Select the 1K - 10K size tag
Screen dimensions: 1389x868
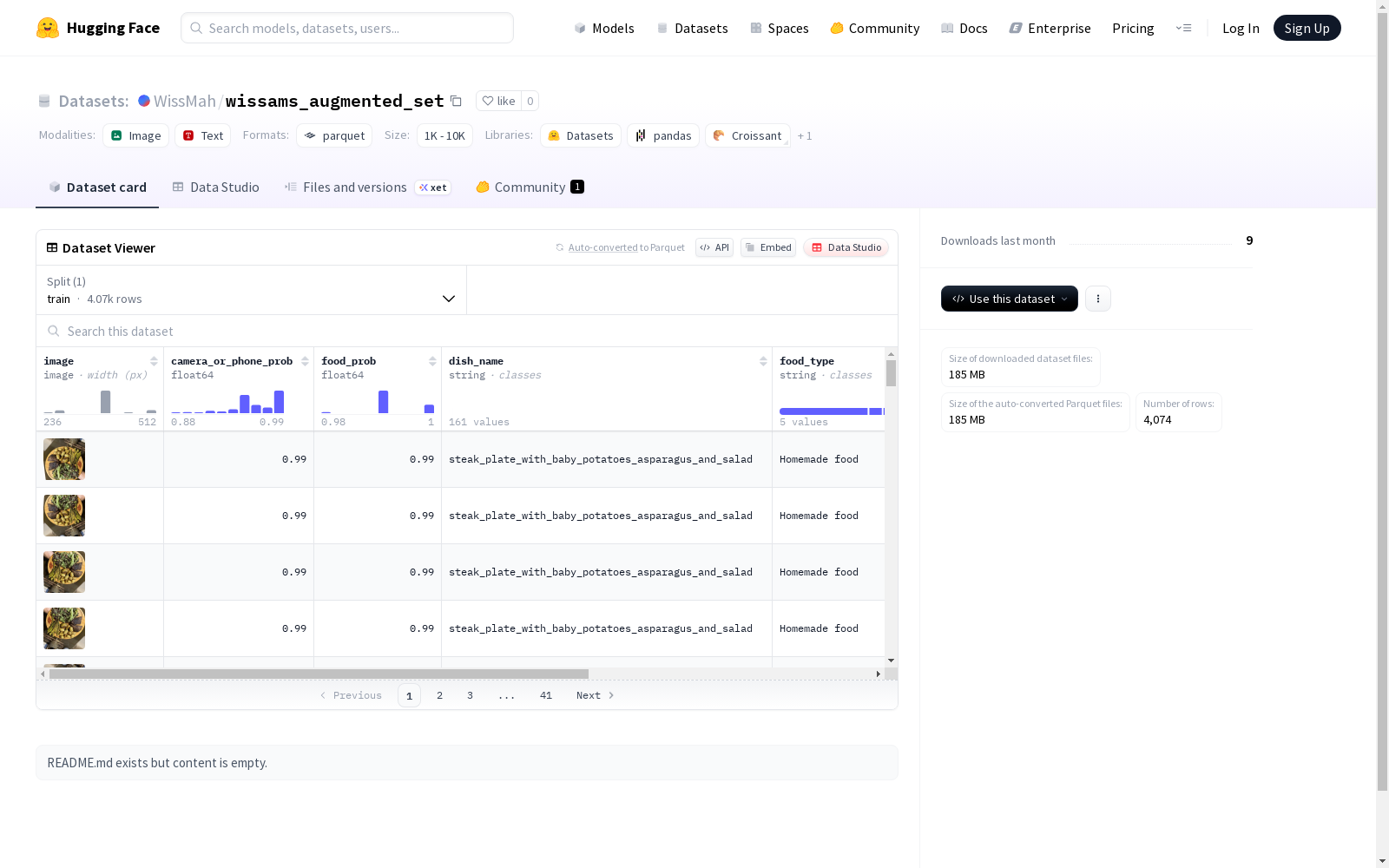[444, 135]
